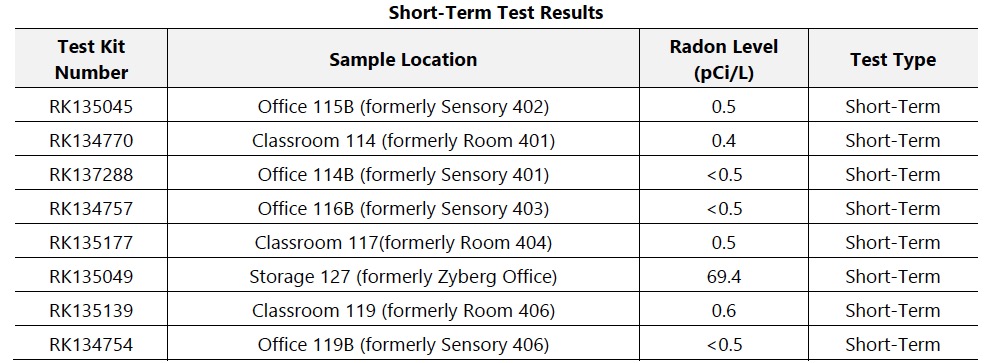Select kit number RK135049
The width and height of the screenshot is (992, 363).
(x=91, y=277)
